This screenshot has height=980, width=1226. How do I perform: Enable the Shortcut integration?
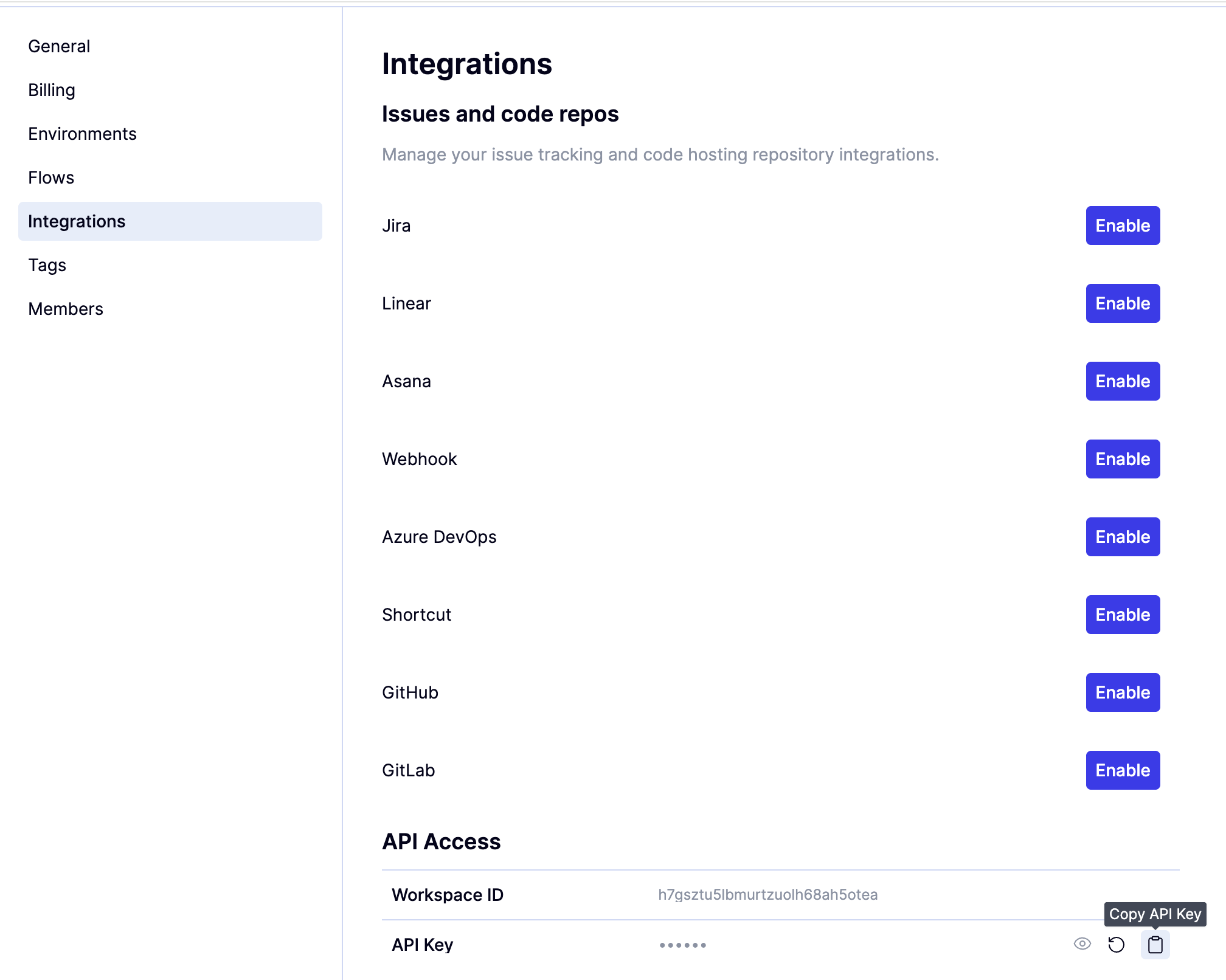[1123, 615]
